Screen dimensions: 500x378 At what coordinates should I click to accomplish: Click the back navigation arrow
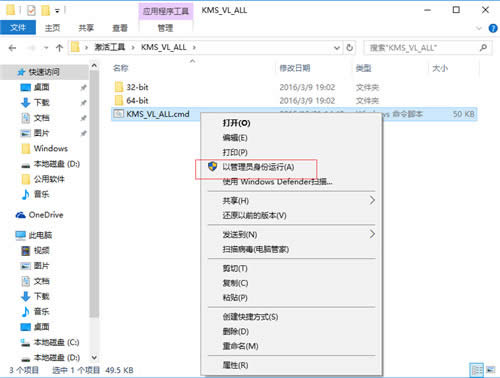coord(12,48)
